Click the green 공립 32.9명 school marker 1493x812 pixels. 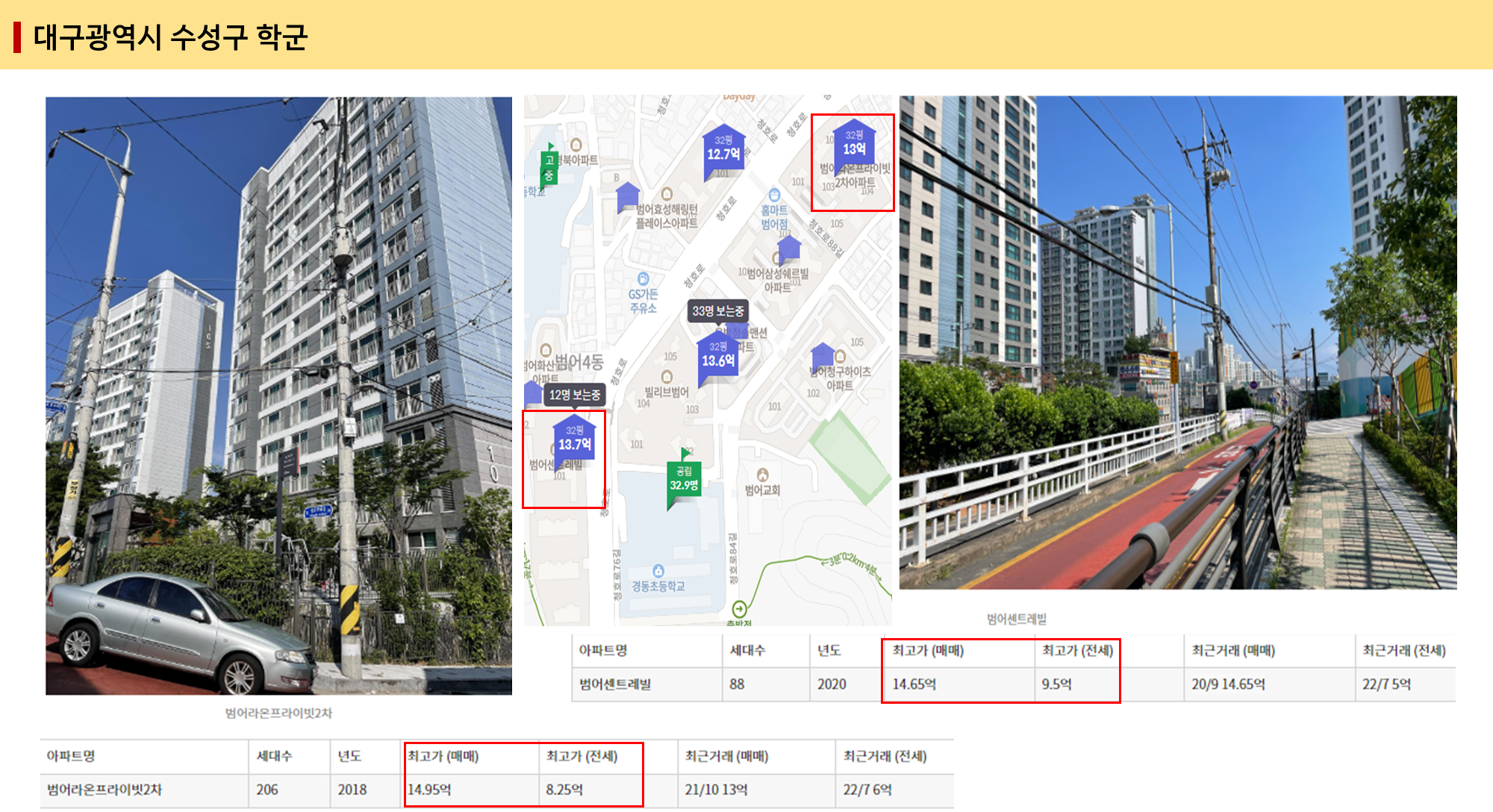(x=684, y=481)
